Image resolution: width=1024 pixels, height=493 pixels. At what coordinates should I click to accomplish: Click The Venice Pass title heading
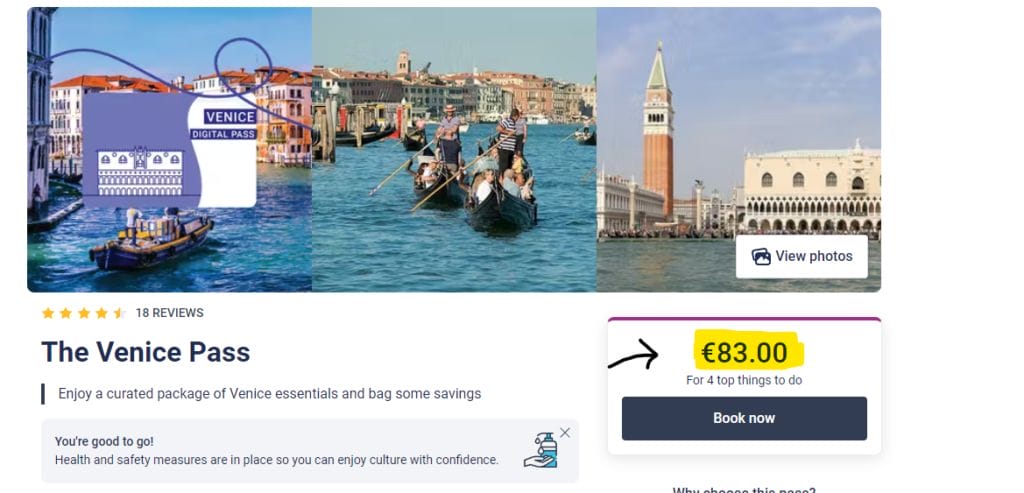[146, 352]
